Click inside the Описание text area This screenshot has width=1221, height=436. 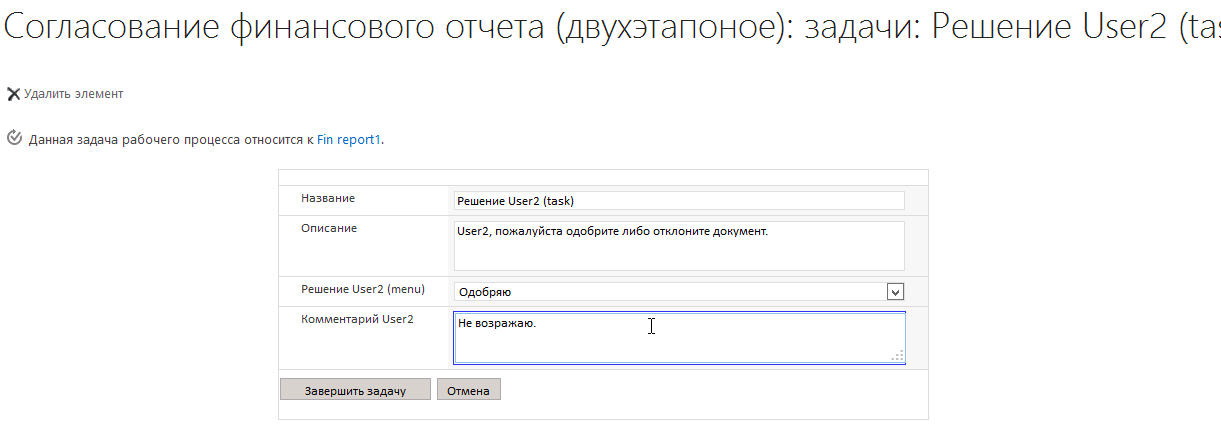678,252
